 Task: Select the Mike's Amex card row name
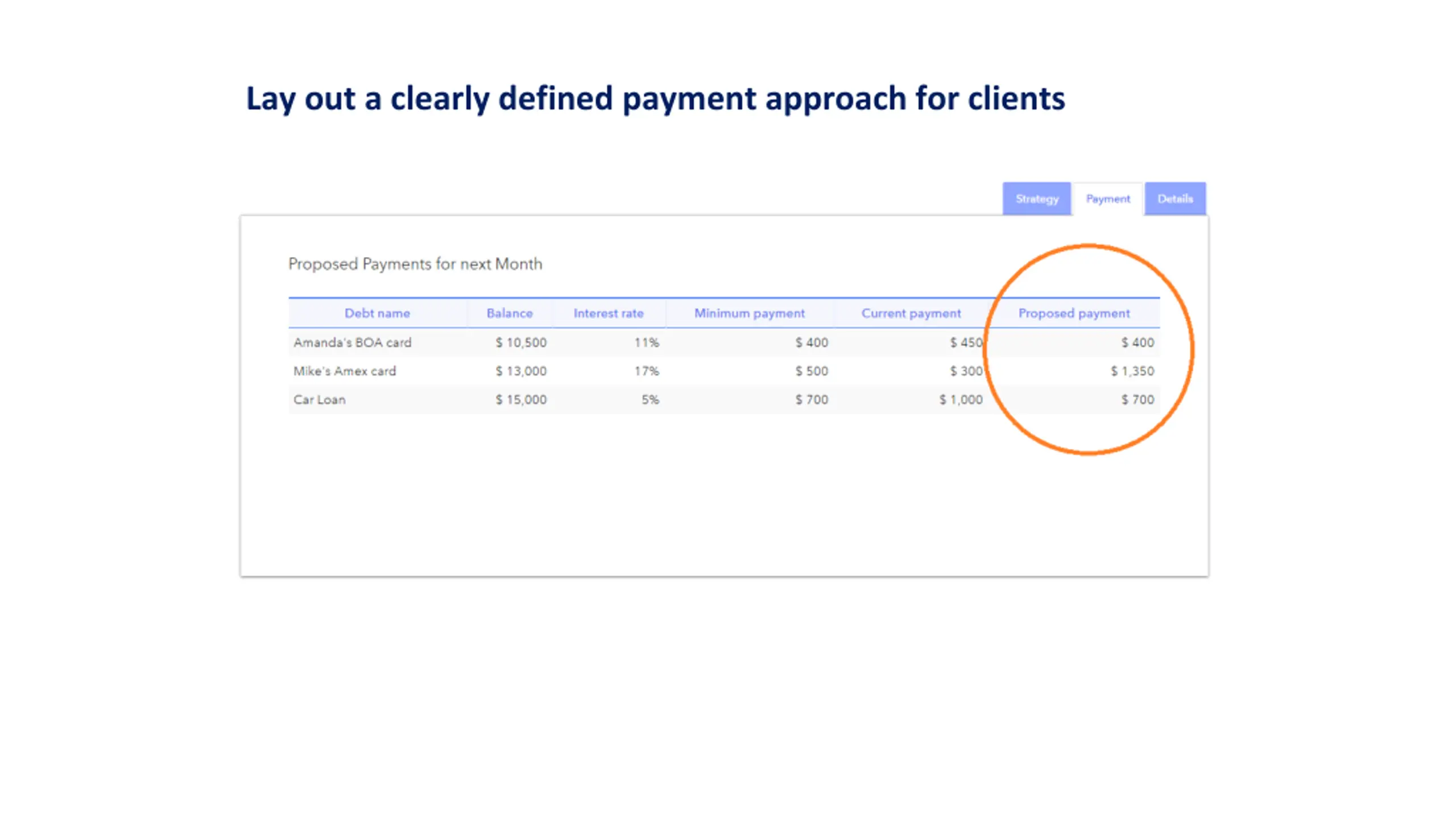[344, 371]
